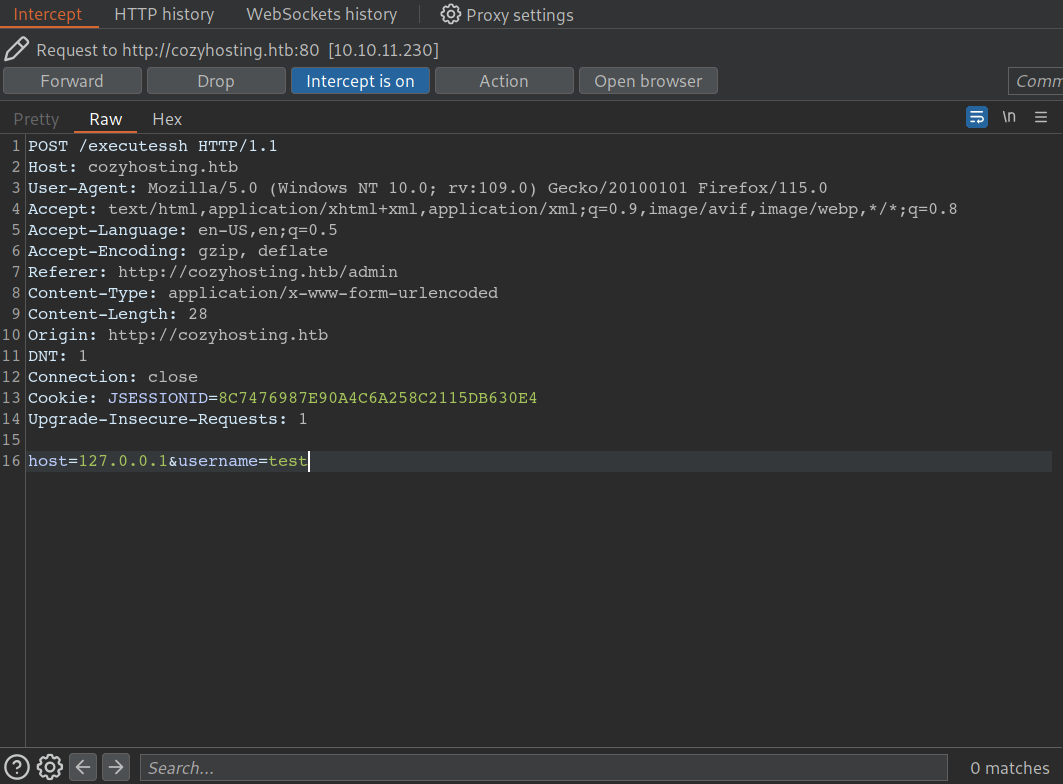
Task: Go to next search match arrow
Action: point(116,767)
